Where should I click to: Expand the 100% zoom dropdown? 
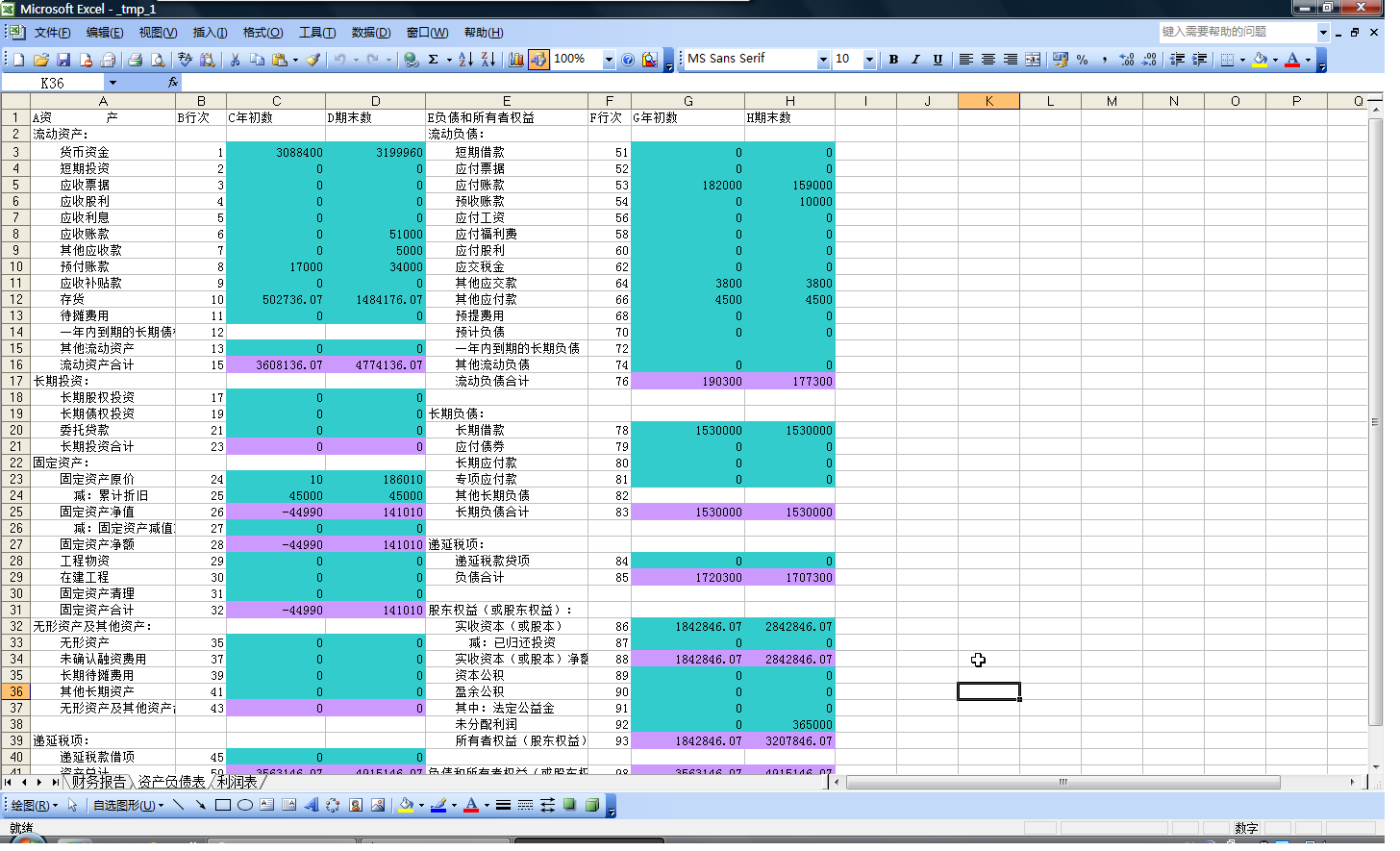tap(609, 60)
